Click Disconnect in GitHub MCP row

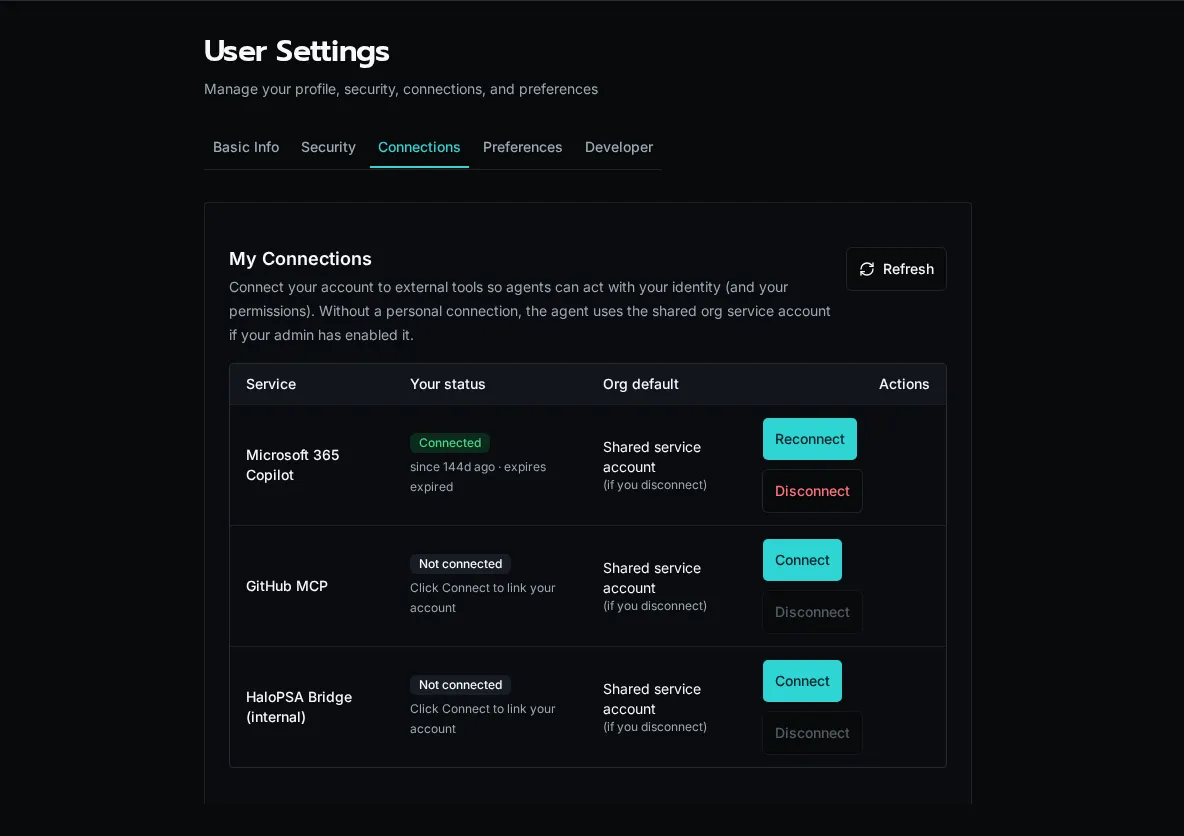(812, 612)
